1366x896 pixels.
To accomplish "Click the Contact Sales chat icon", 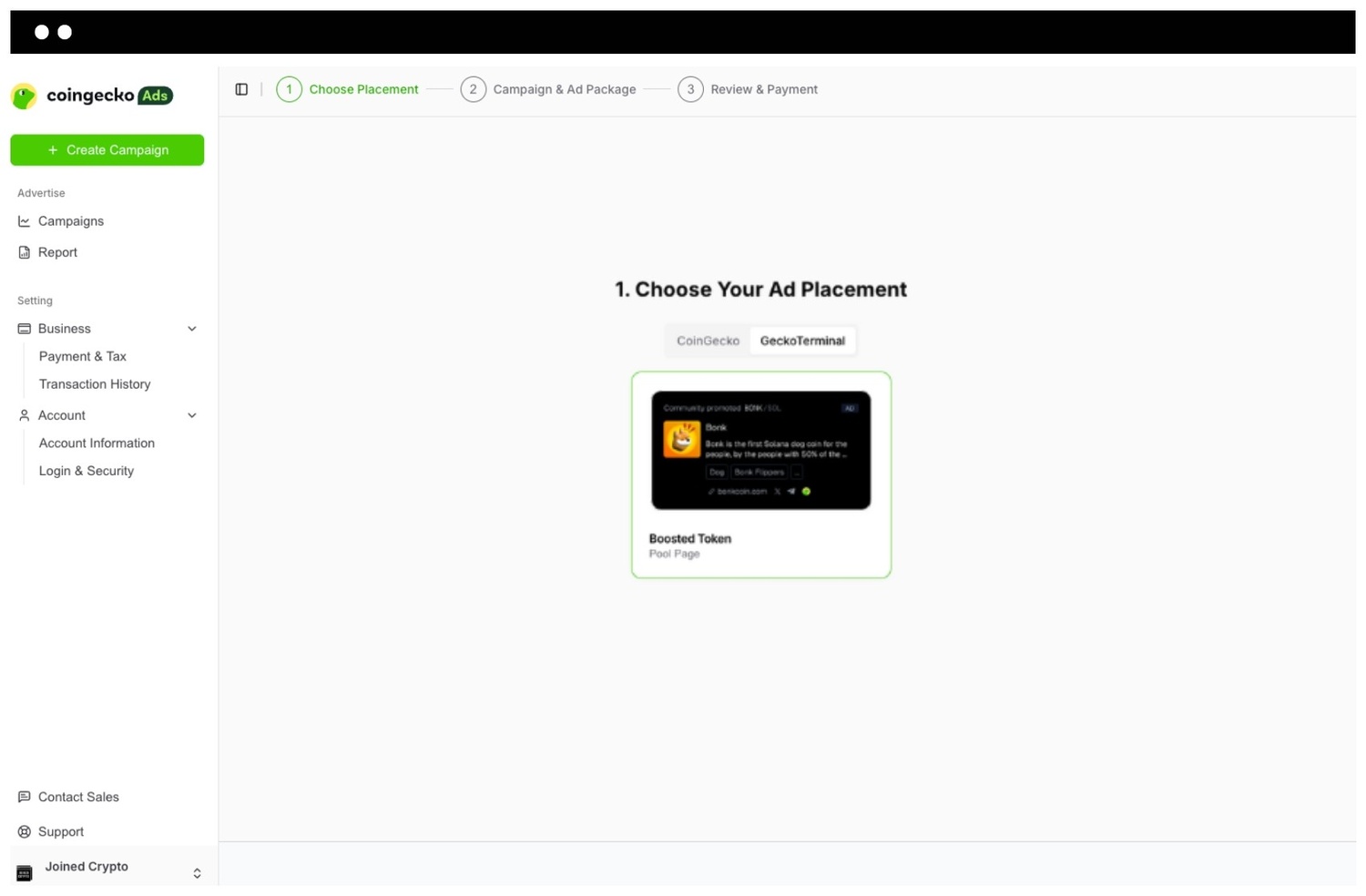I will [25, 797].
